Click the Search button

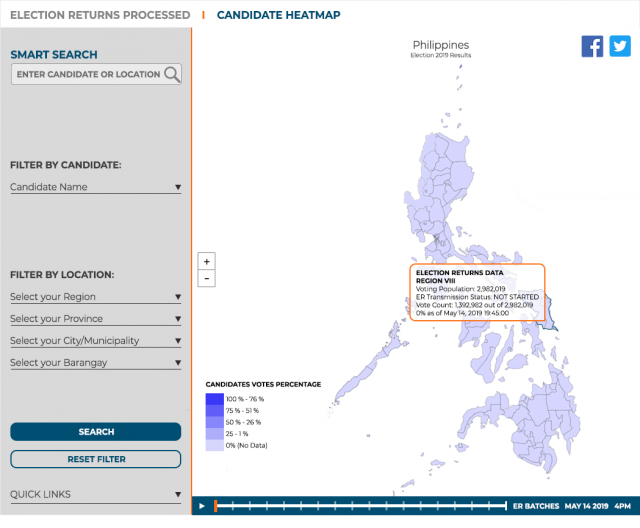click(96, 432)
